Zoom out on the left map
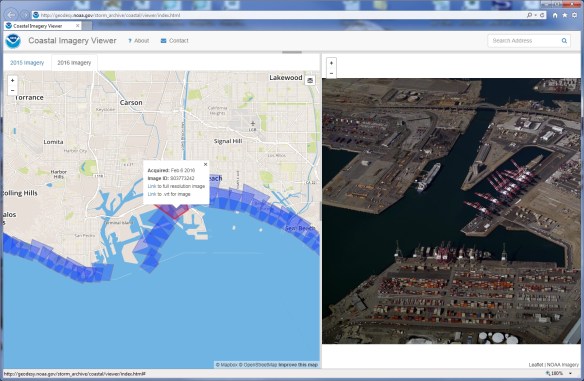This screenshot has height=381, width=584. (x=12, y=91)
